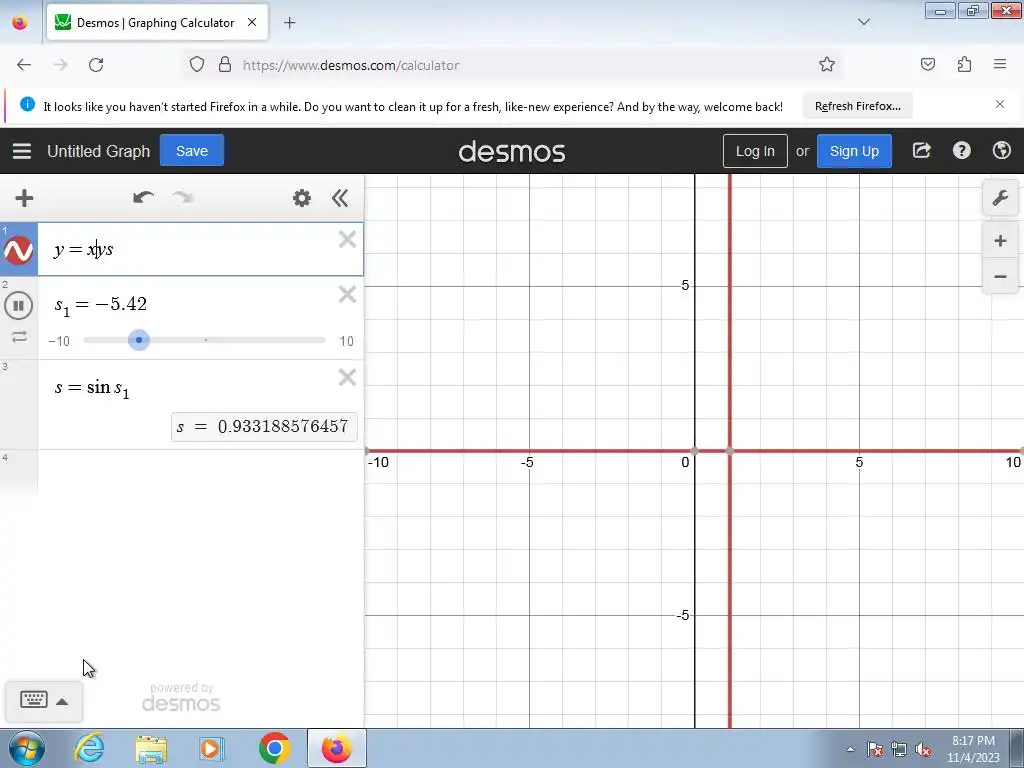Click the gray origin point on graph
Screen dimensions: 1024x768
pyautogui.click(x=694, y=451)
